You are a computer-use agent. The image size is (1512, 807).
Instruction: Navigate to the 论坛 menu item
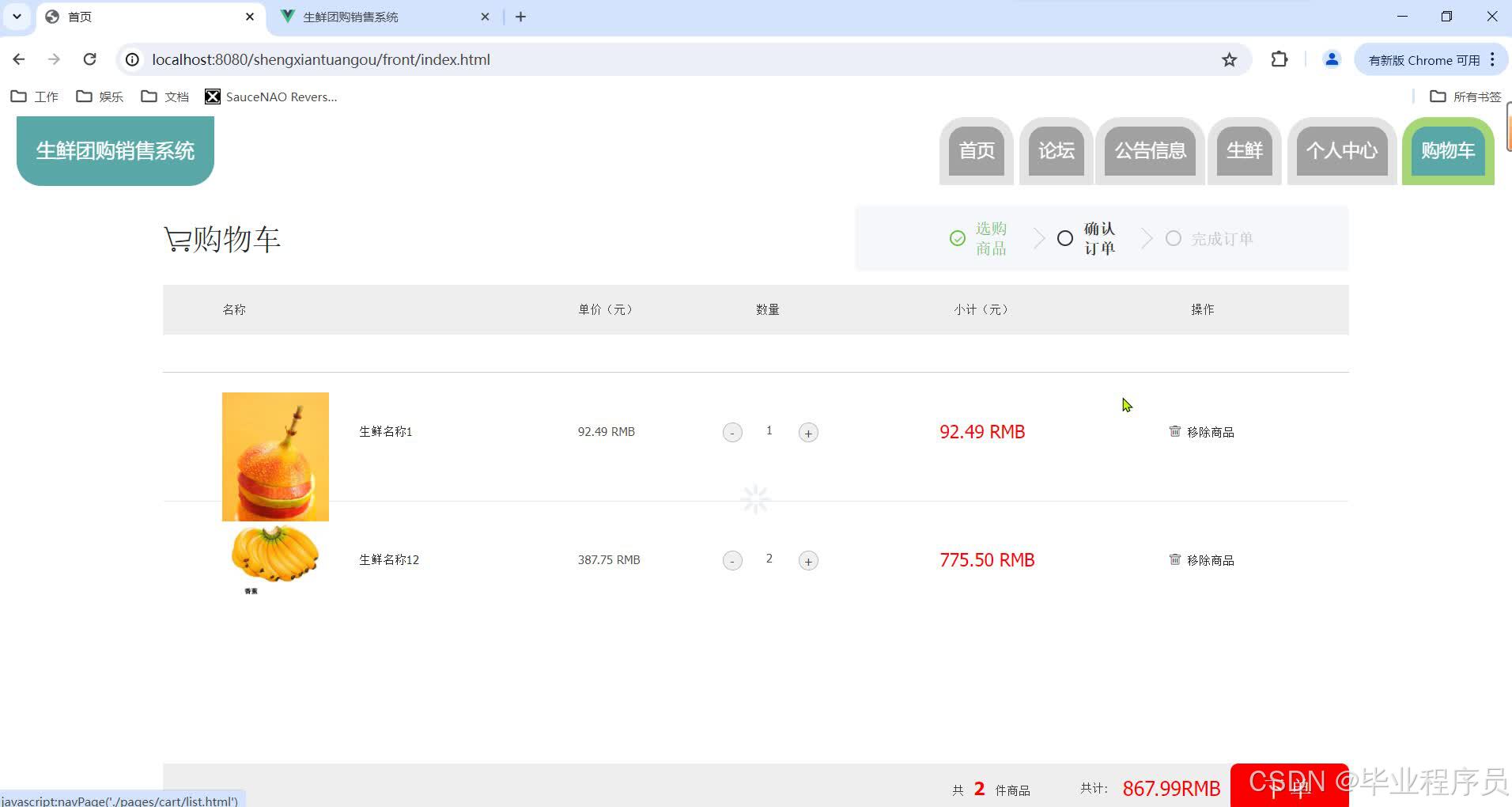pos(1057,150)
